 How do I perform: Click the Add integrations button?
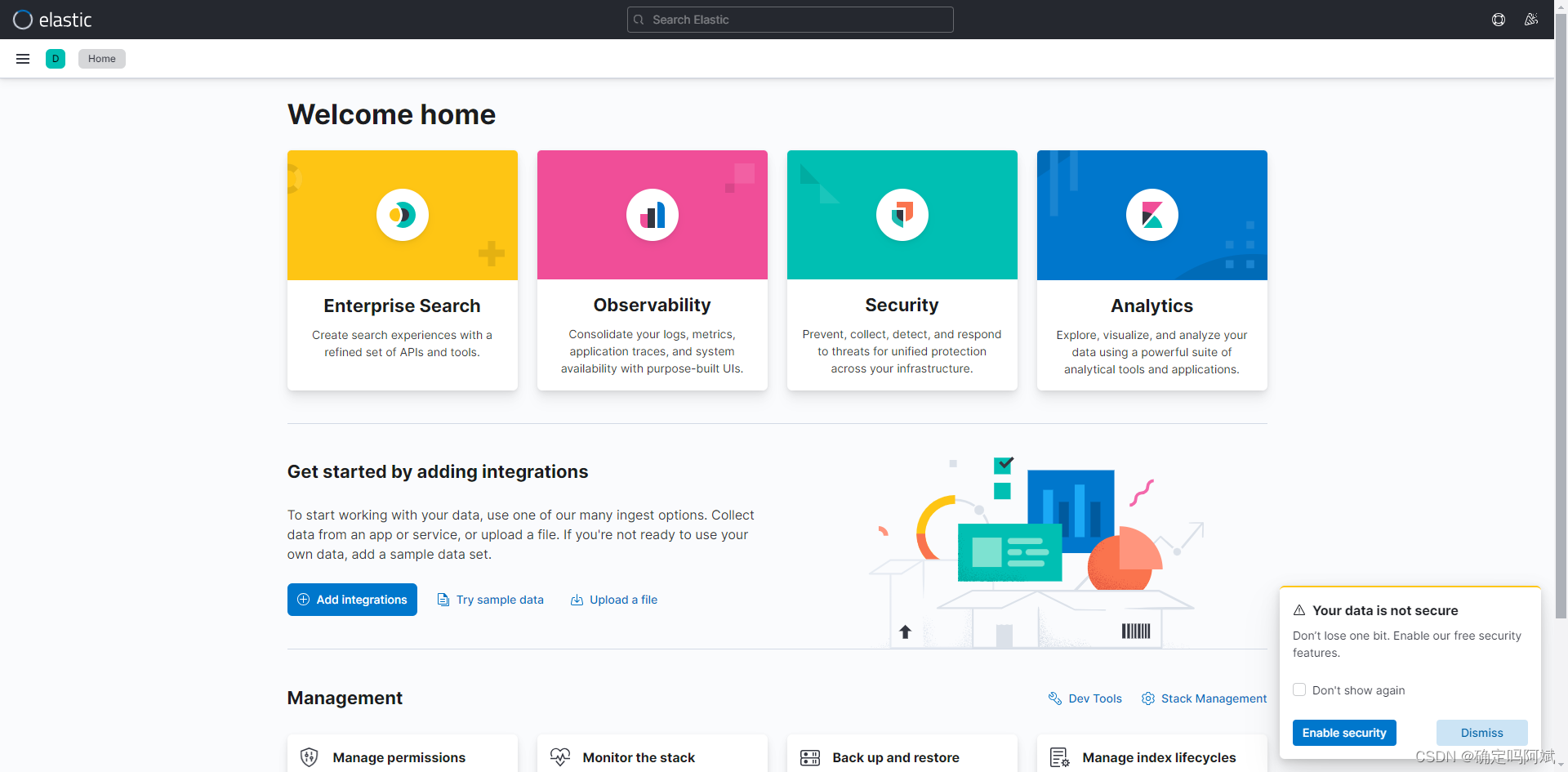[x=352, y=600]
